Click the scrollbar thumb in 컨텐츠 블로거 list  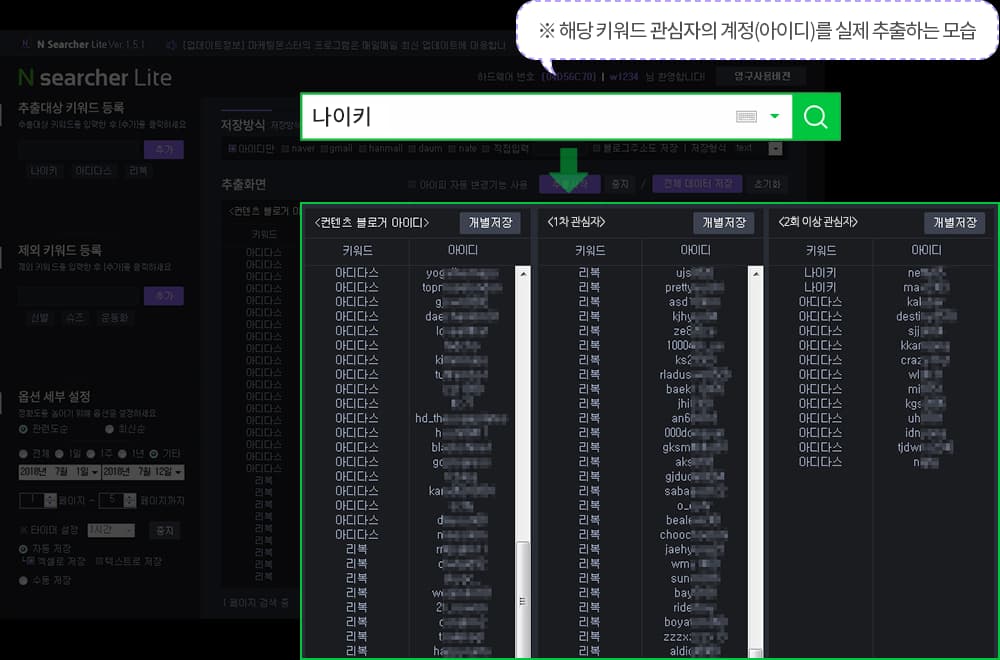tap(523, 598)
